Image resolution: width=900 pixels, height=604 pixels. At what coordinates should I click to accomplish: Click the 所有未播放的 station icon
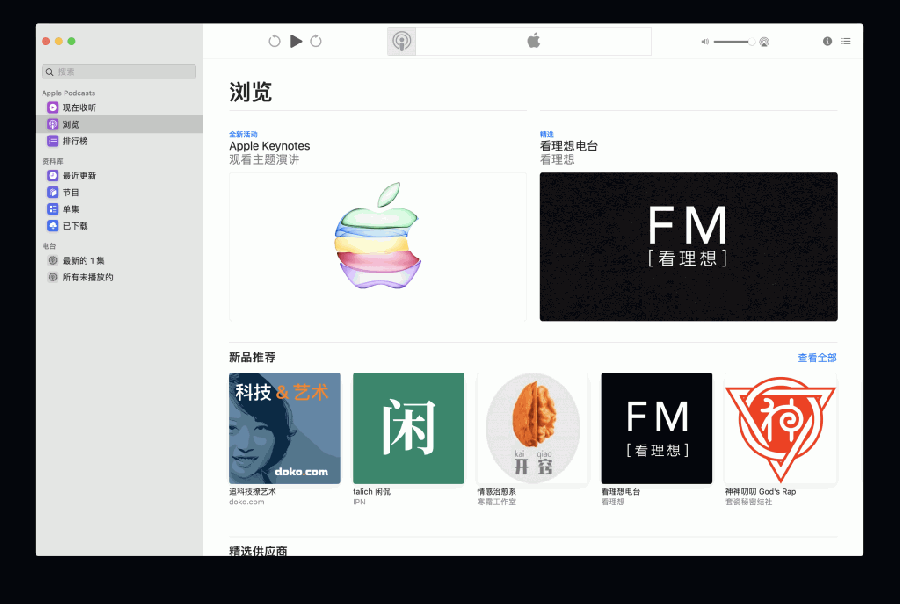52,277
